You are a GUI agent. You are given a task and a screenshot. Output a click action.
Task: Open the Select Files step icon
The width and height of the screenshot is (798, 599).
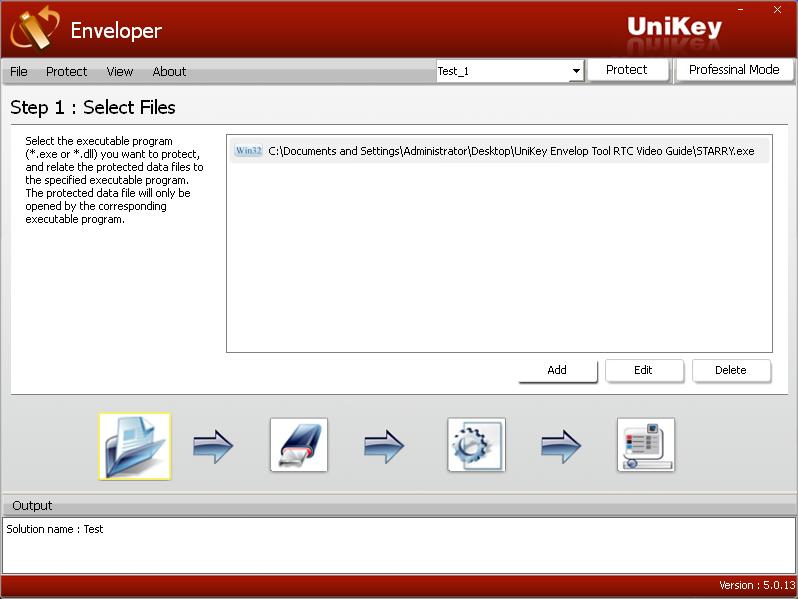point(135,446)
